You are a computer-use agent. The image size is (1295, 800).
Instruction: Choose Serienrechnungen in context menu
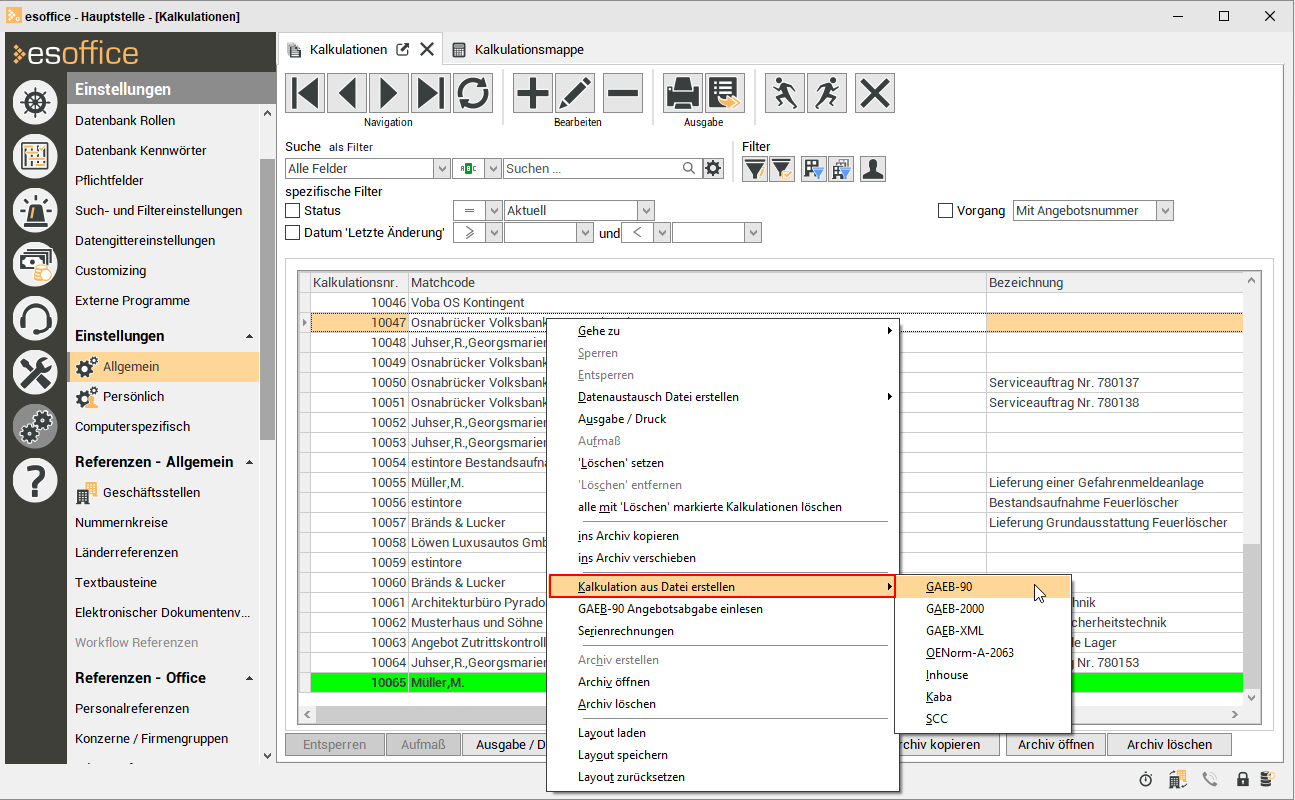[x=722, y=631]
